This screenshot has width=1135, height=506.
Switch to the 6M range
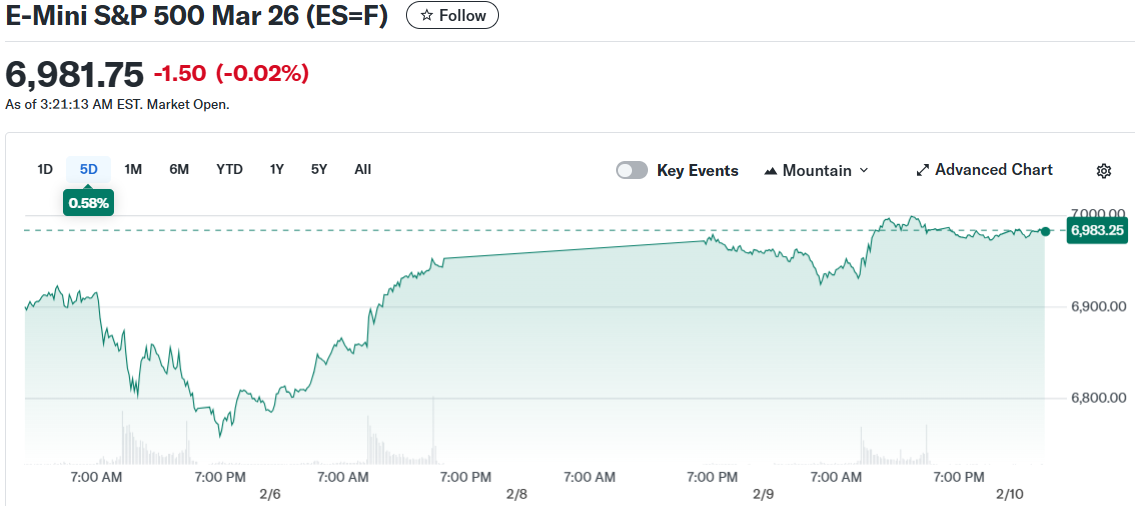[x=179, y=170]
